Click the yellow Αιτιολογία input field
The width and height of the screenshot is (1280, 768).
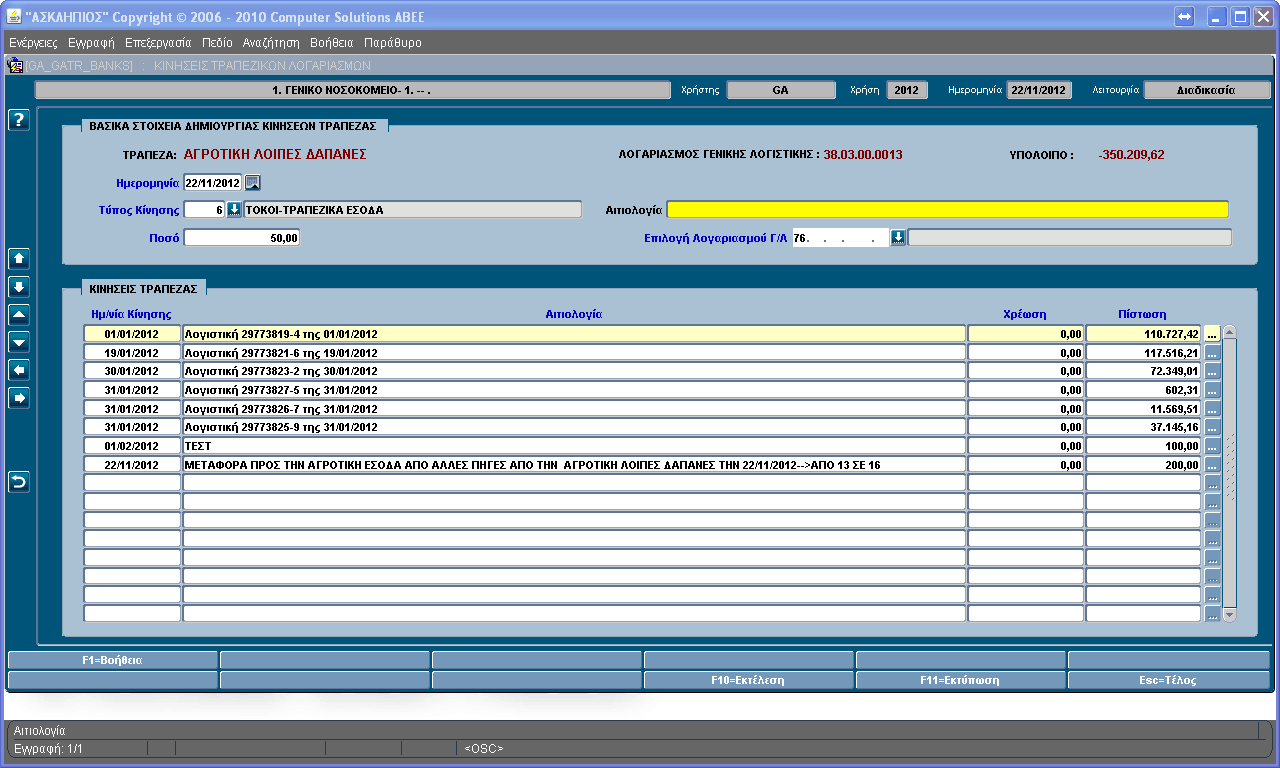(947, 210)
